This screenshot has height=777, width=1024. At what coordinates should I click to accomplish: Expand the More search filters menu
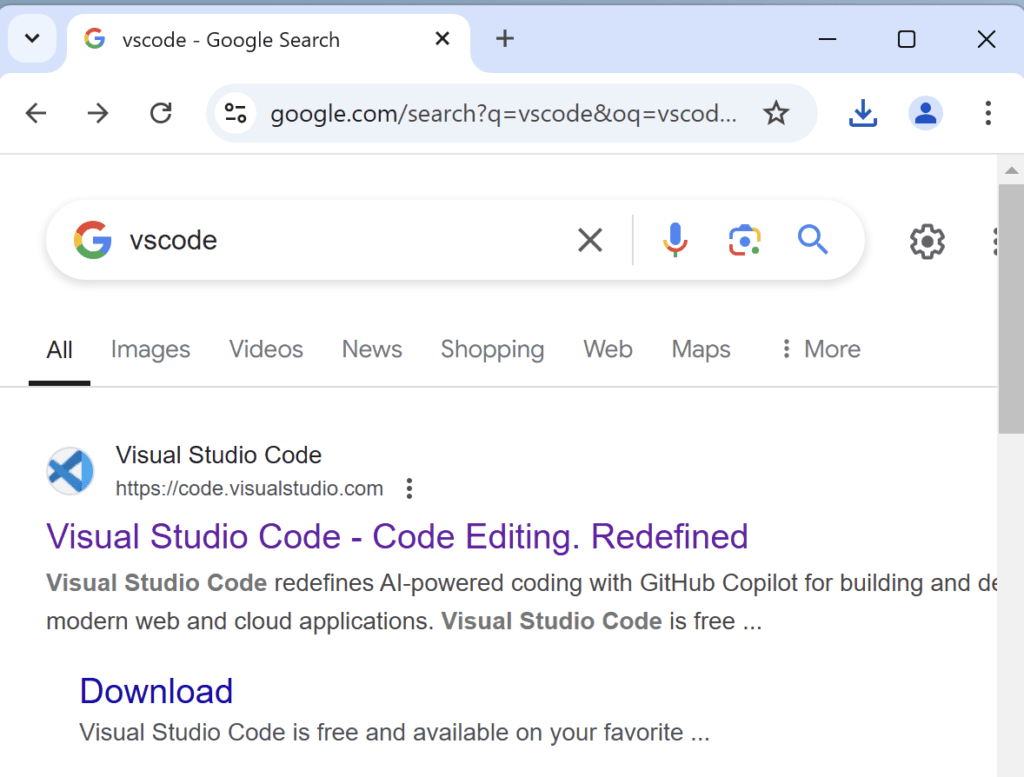[x=822, y=350]
